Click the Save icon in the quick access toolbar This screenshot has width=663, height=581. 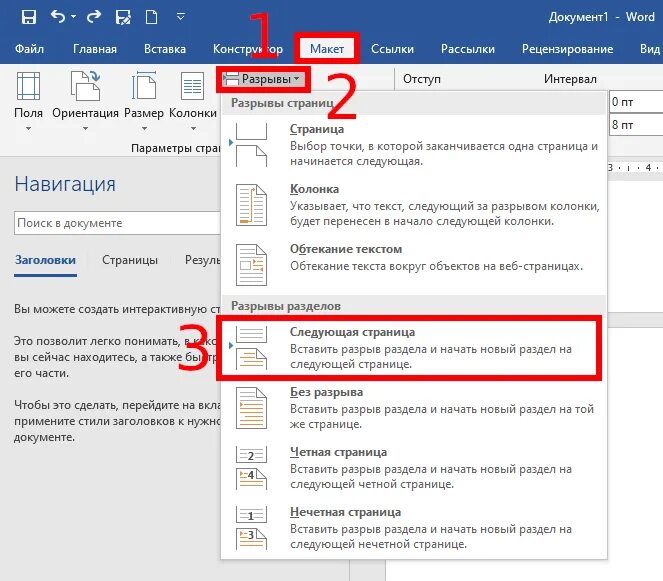(29, 17)
